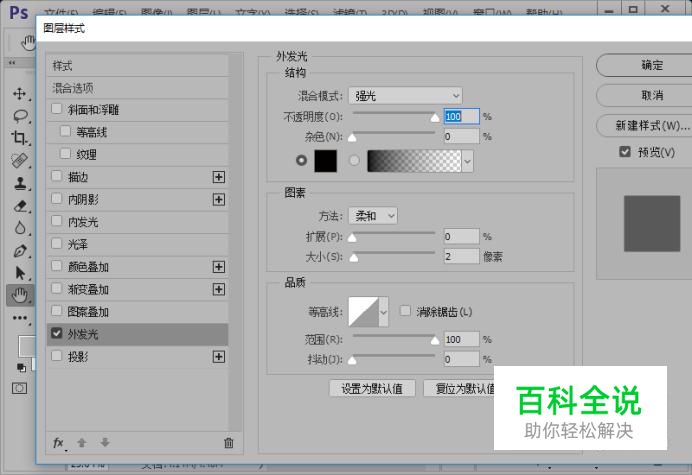The width and height of the screenshot is (692, 475).
Task: Select the Lasso tool
Action: (20, 116)
